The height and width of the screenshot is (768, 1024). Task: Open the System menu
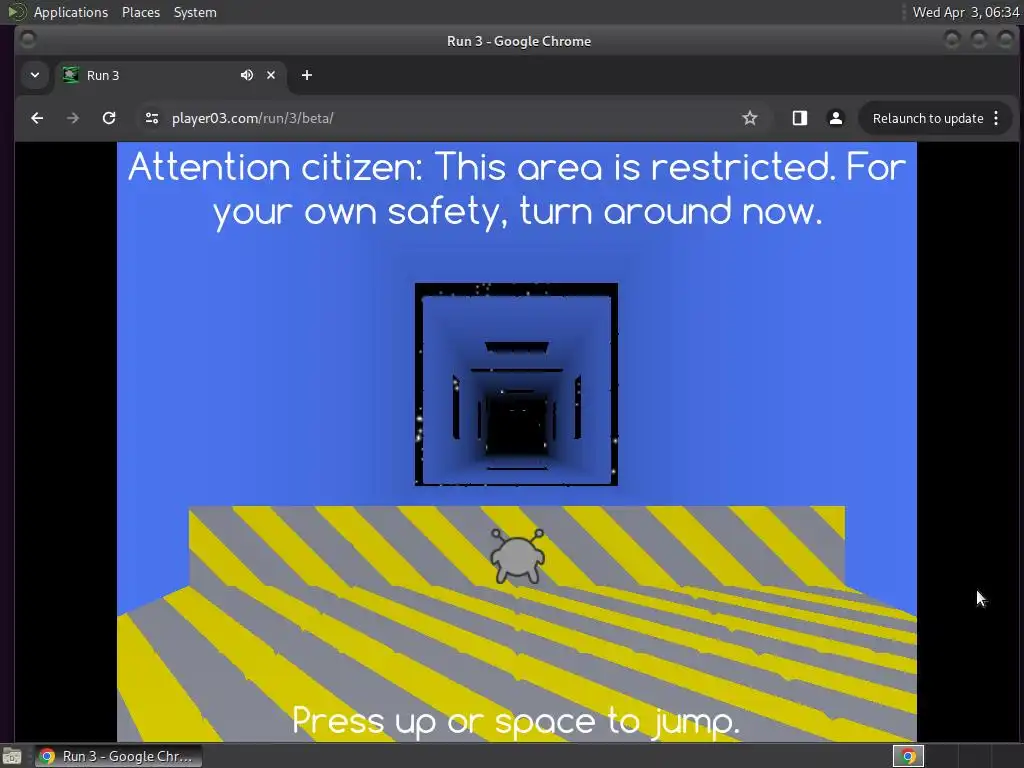coord(195,12)
